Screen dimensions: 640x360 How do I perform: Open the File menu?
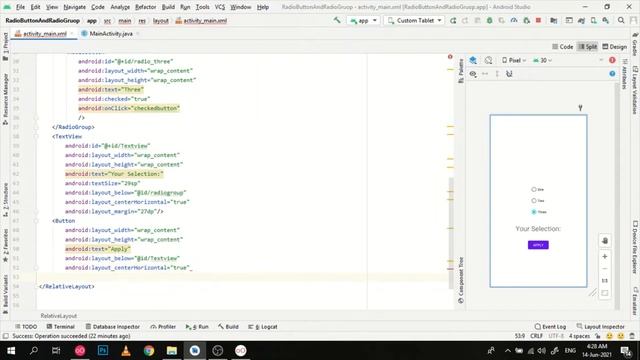coord(20,7)
